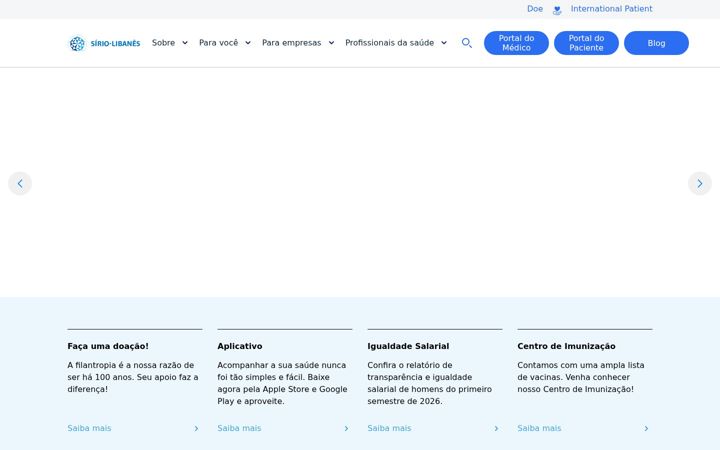Go to previous carousel slide
The width and height of the screenshot is (720, 450).
coord(20,184)
